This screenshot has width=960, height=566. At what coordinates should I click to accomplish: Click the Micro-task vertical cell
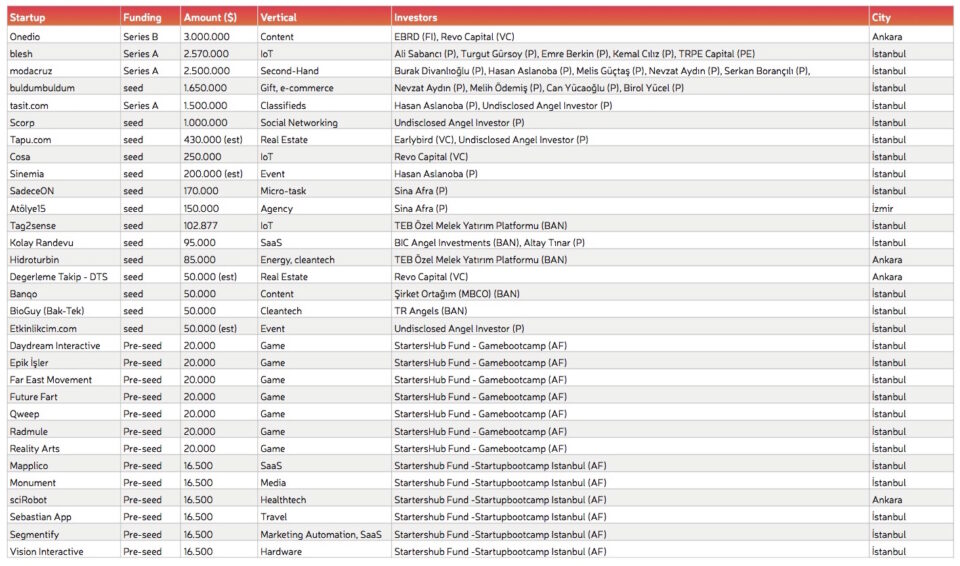(x=324, y=191)
